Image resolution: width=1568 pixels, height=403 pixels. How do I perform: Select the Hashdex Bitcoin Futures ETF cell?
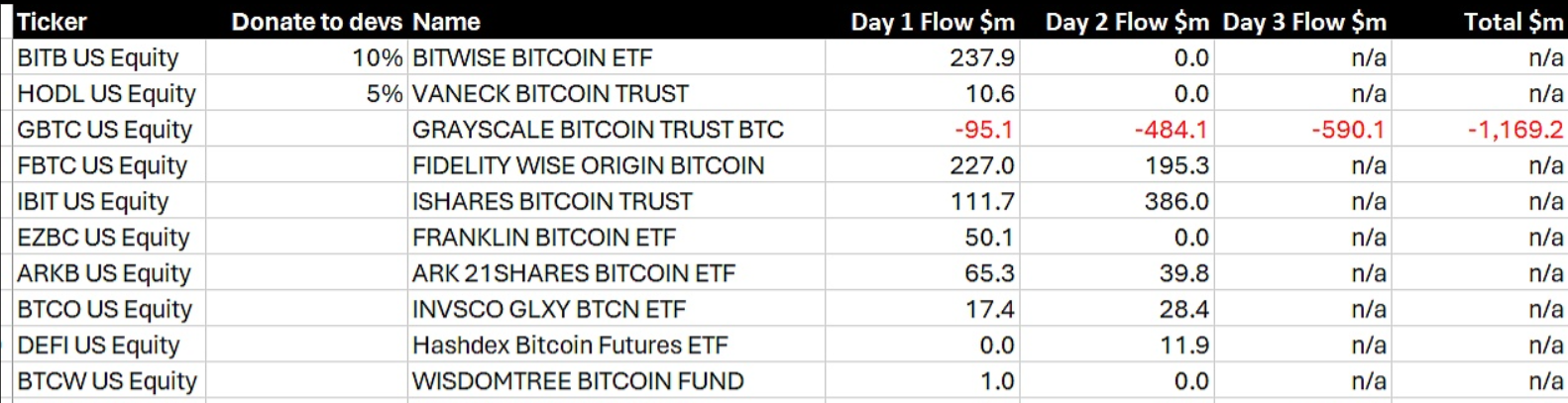570,346
